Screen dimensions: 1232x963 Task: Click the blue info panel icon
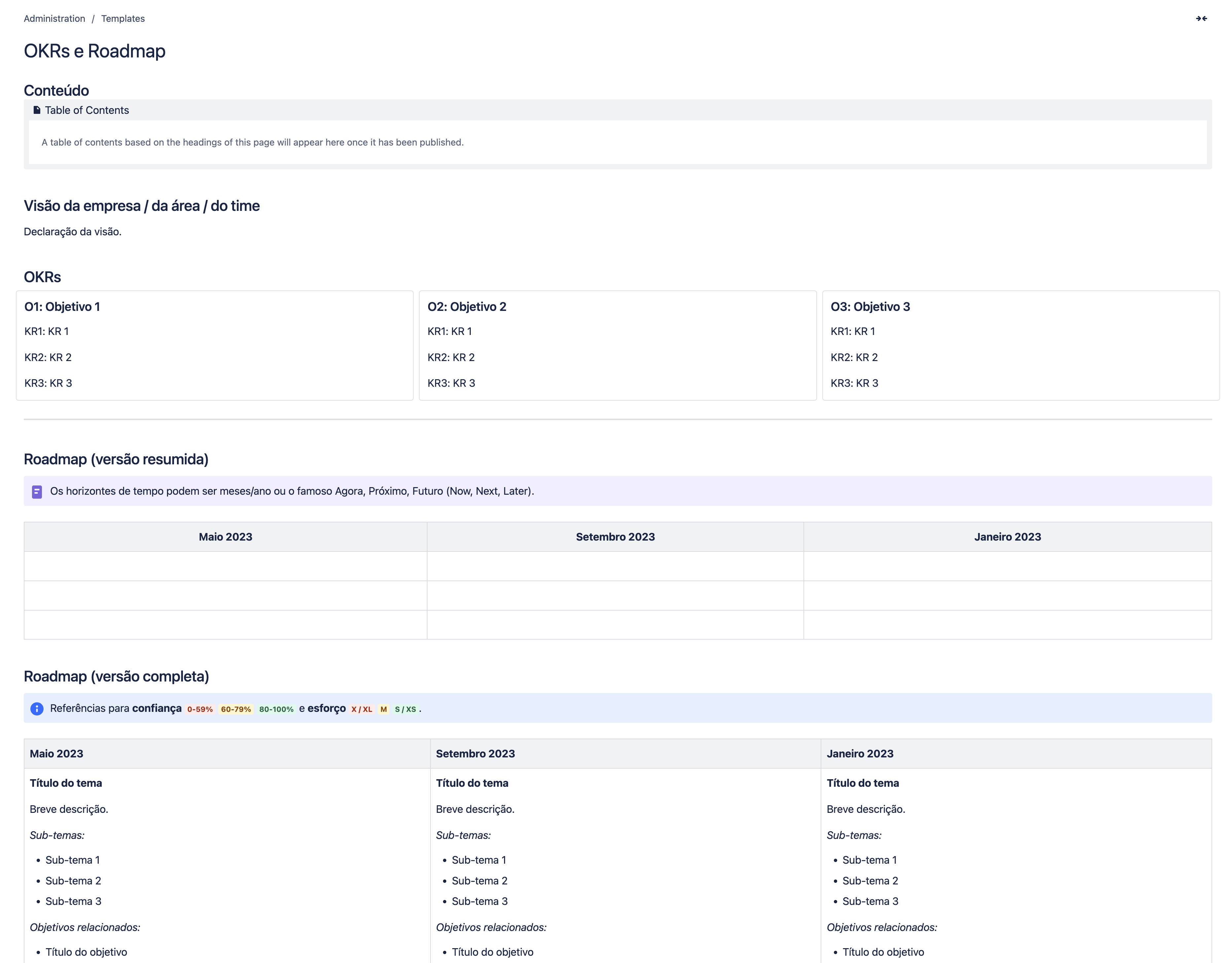(37, 709)
